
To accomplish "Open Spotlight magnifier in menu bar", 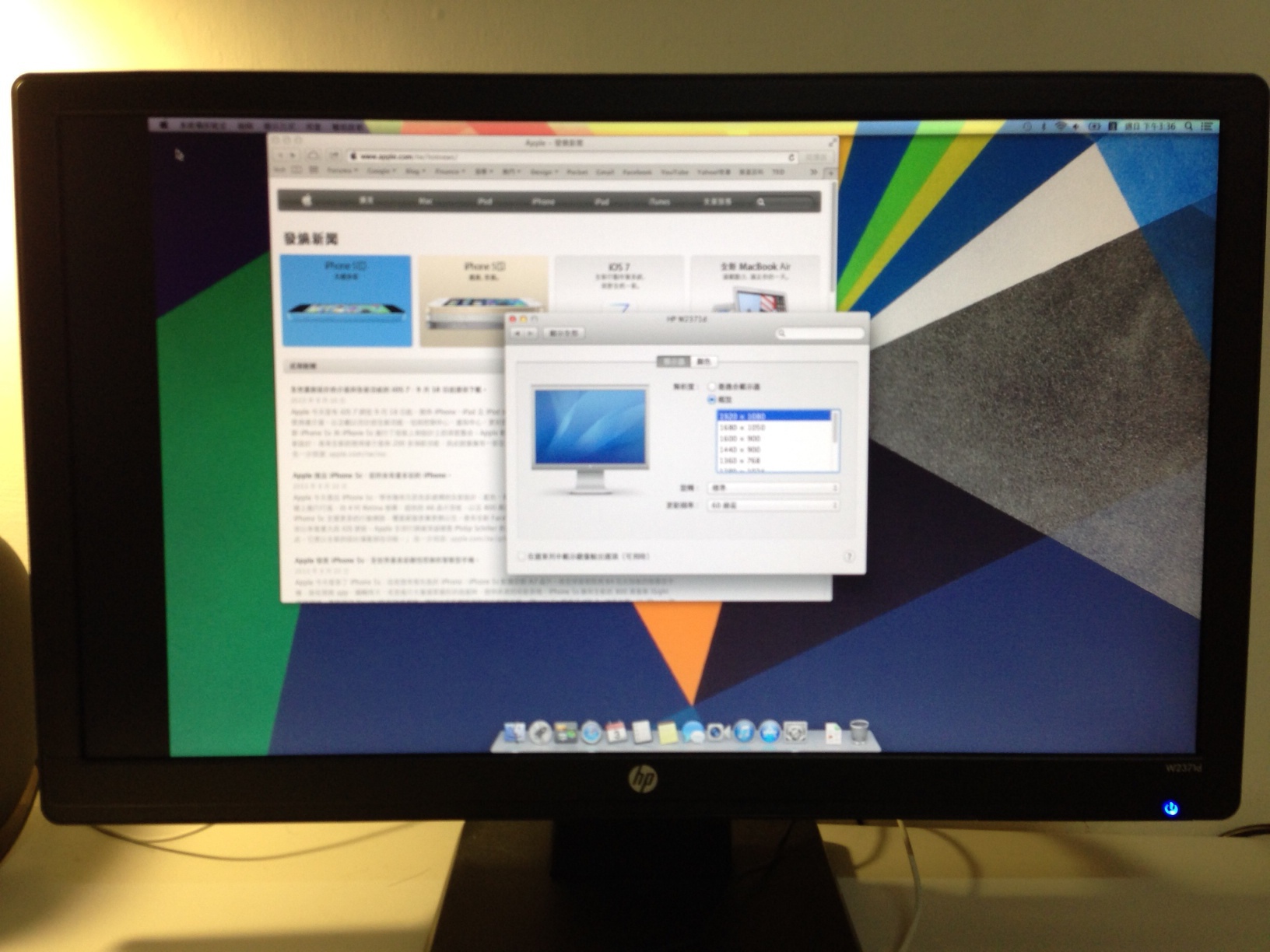I will (x=1188, y=126).
